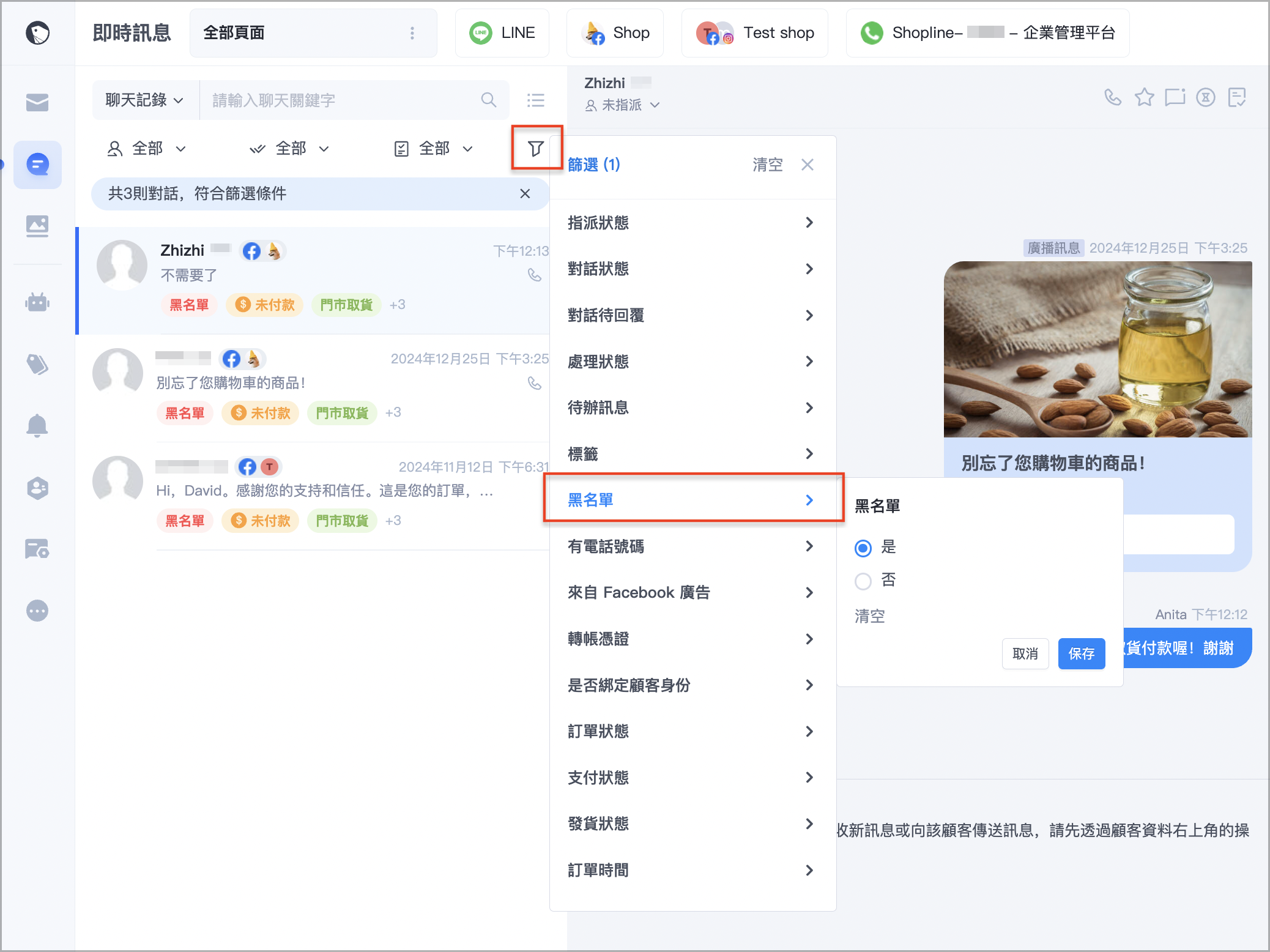Screen dimensions: 1270x952
Task: Open the all-pages three-dot menu
Action: (412, 33)
